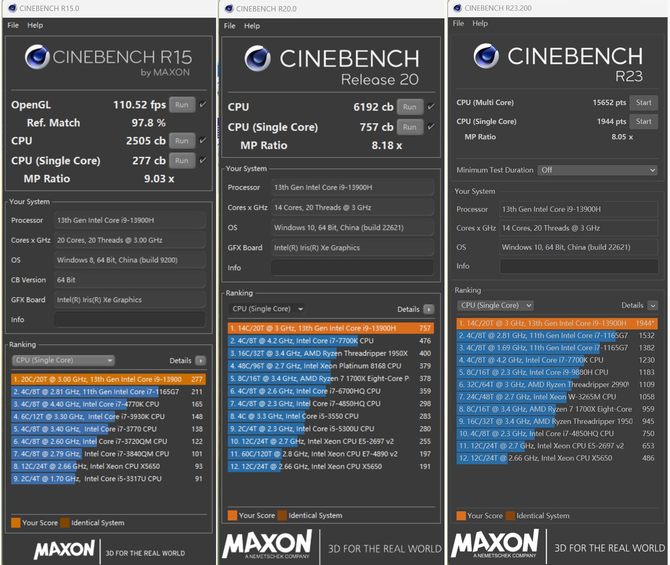Click the Info input field in R23

pos(579,266)
